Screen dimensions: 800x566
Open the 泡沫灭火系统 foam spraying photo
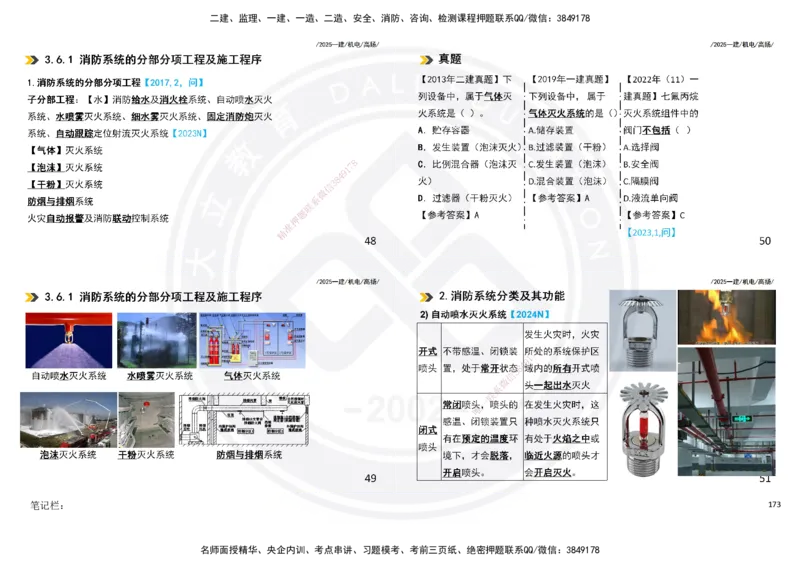pyautogui.click(x=68, y=420)
